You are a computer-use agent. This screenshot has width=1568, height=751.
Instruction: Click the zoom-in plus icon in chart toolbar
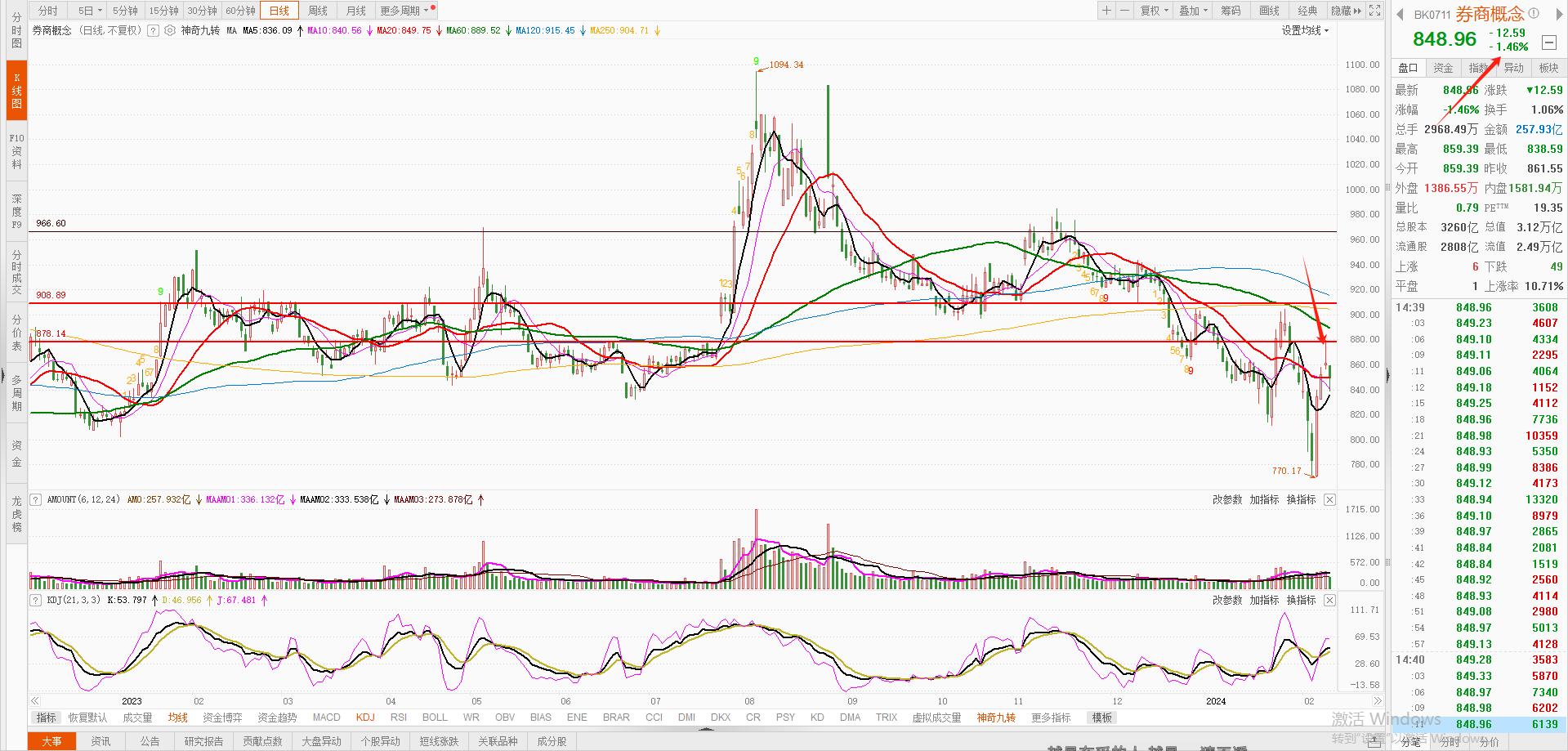coord(1106,11)
